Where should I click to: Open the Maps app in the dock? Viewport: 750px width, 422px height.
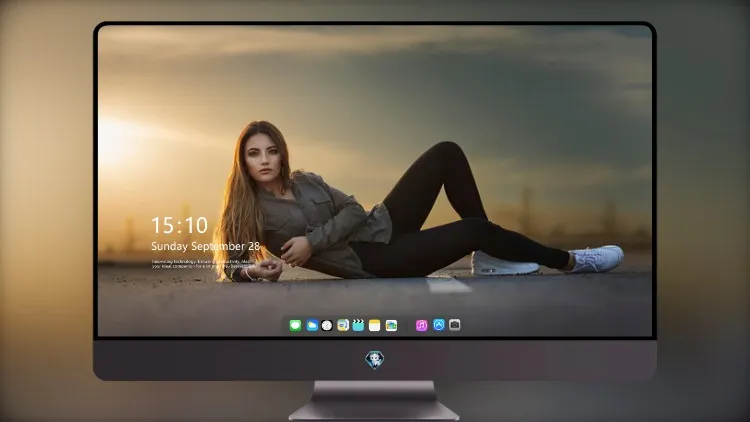tap(343, 325)
